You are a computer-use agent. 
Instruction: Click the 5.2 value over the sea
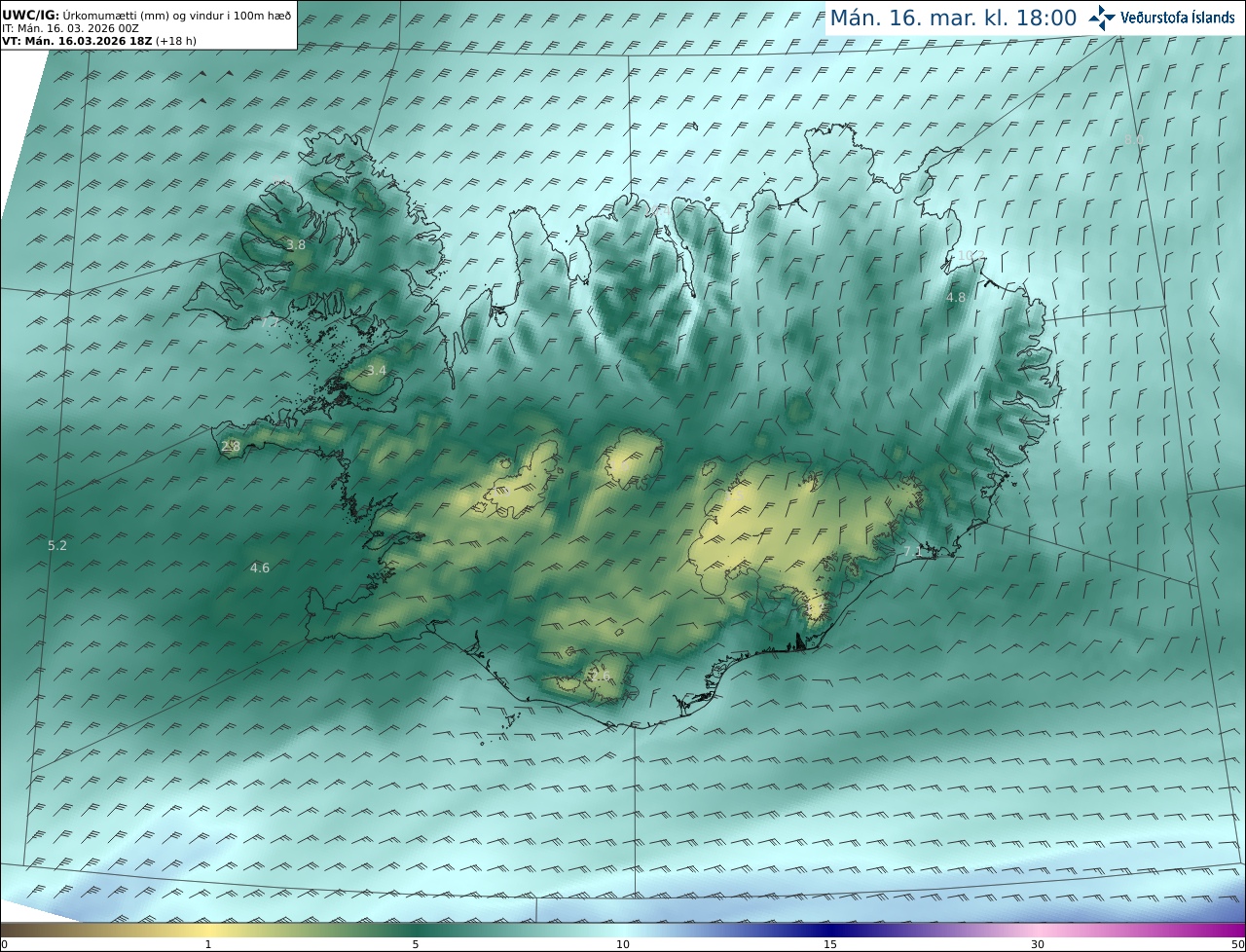pos(57,546)
